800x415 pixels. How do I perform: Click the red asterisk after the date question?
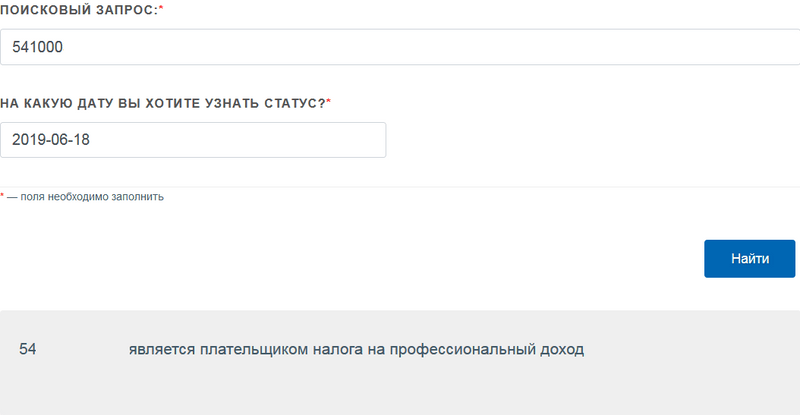coord(329,102)
